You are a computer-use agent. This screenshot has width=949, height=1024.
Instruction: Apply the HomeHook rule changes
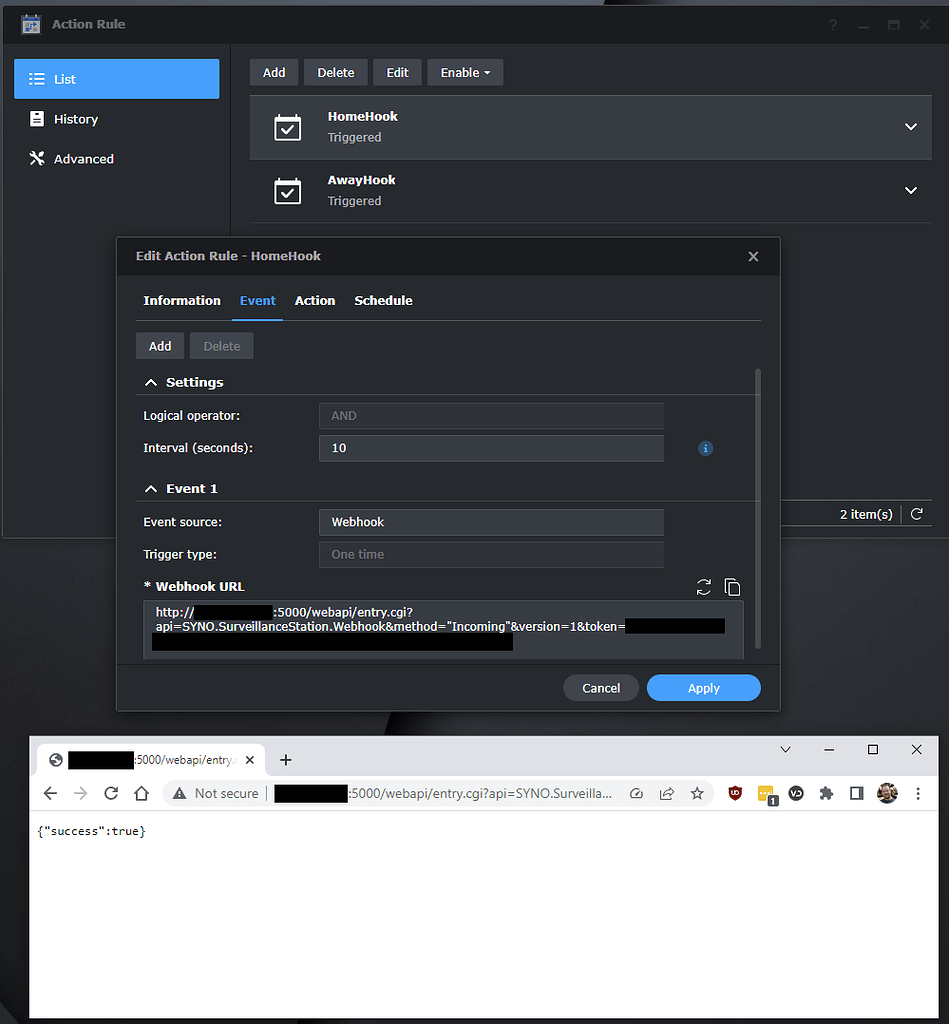[x=703, y=688]
